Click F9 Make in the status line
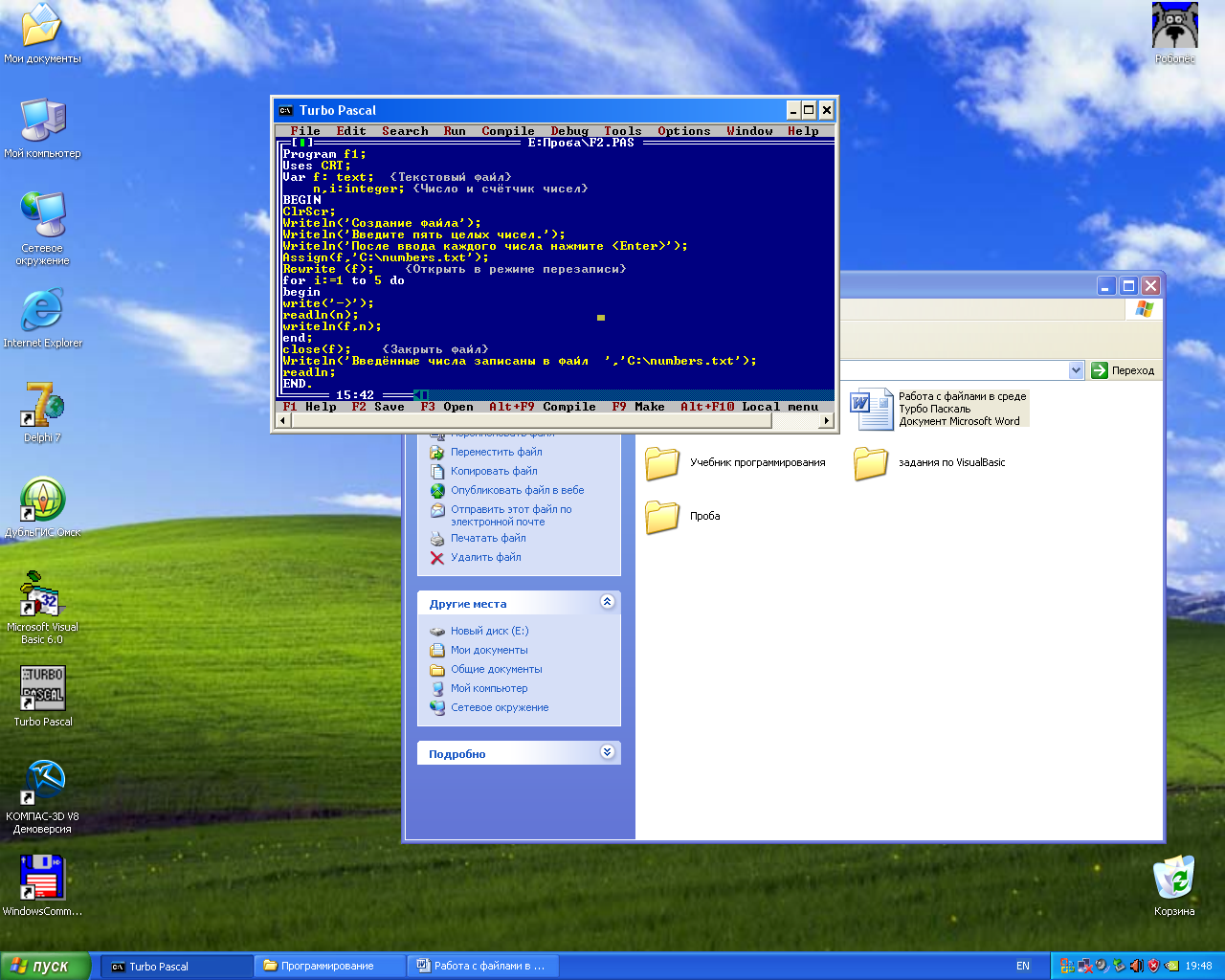 pos(638,407)
